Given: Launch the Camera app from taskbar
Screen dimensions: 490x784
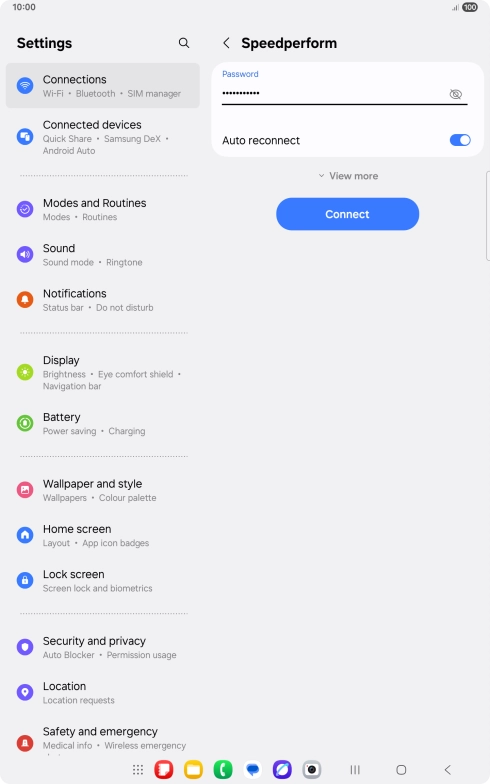Looking at the screenshot, I should click(x=312, y=770).
